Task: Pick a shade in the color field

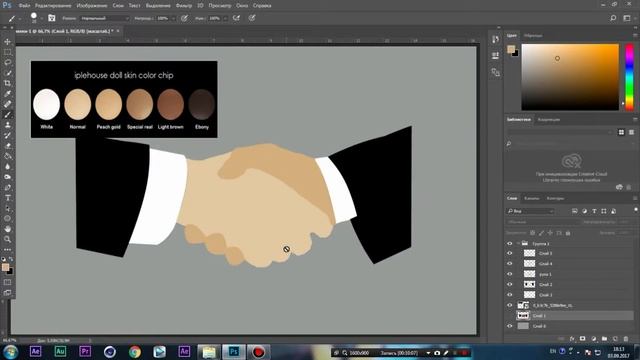Action: click(570, 77)
